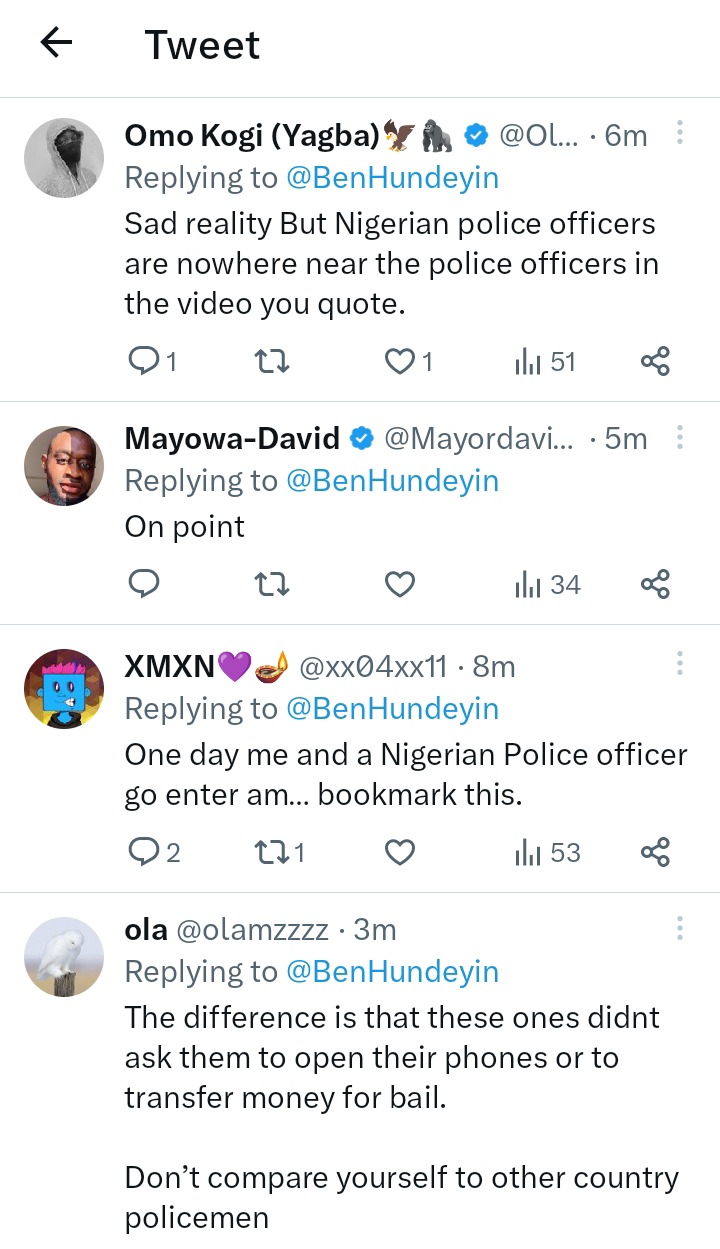Open more options for XMXN's tweet

pyautogui.click(x=680, y=664)
